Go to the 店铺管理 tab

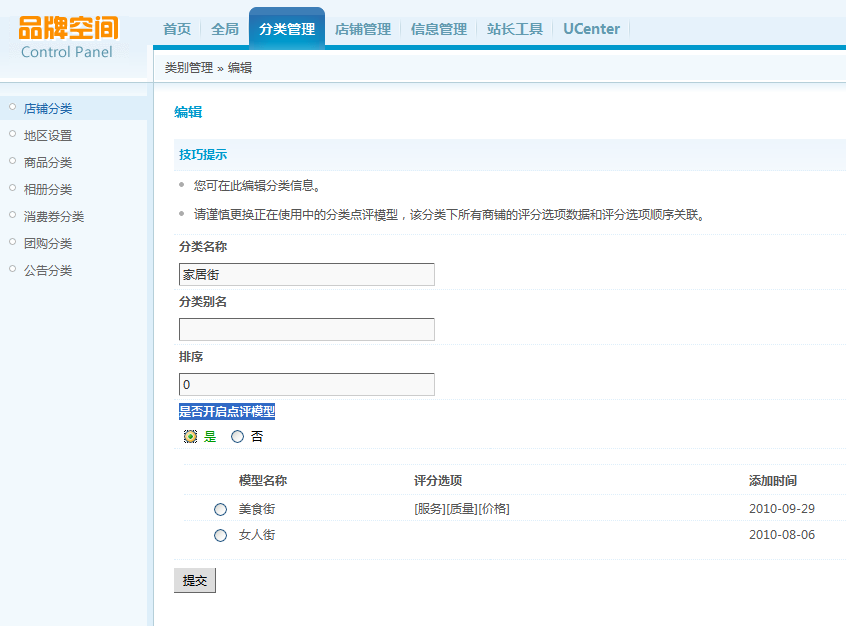click(362, 29)
